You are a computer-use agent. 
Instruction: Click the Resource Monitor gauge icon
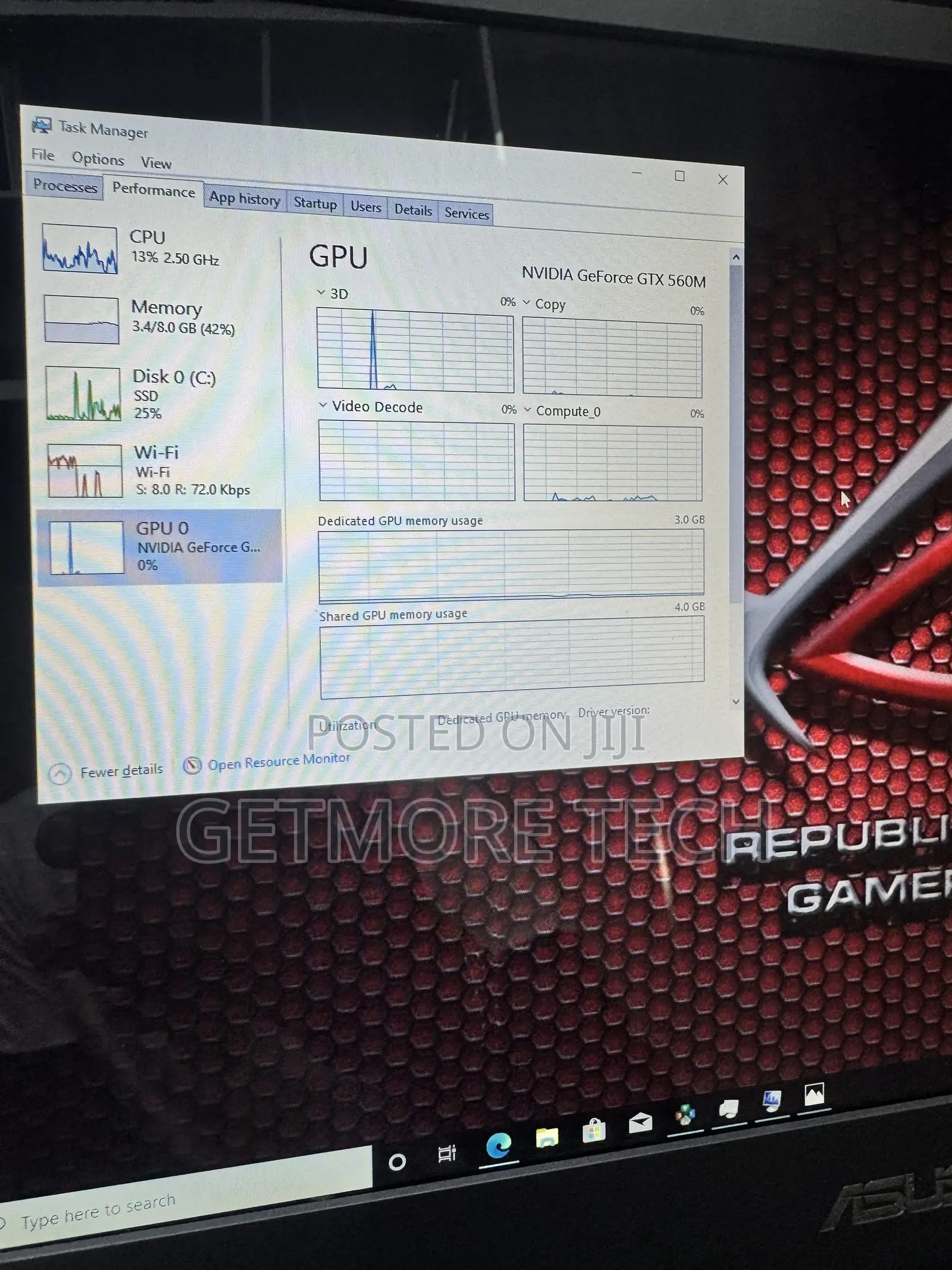click(192, 765)
